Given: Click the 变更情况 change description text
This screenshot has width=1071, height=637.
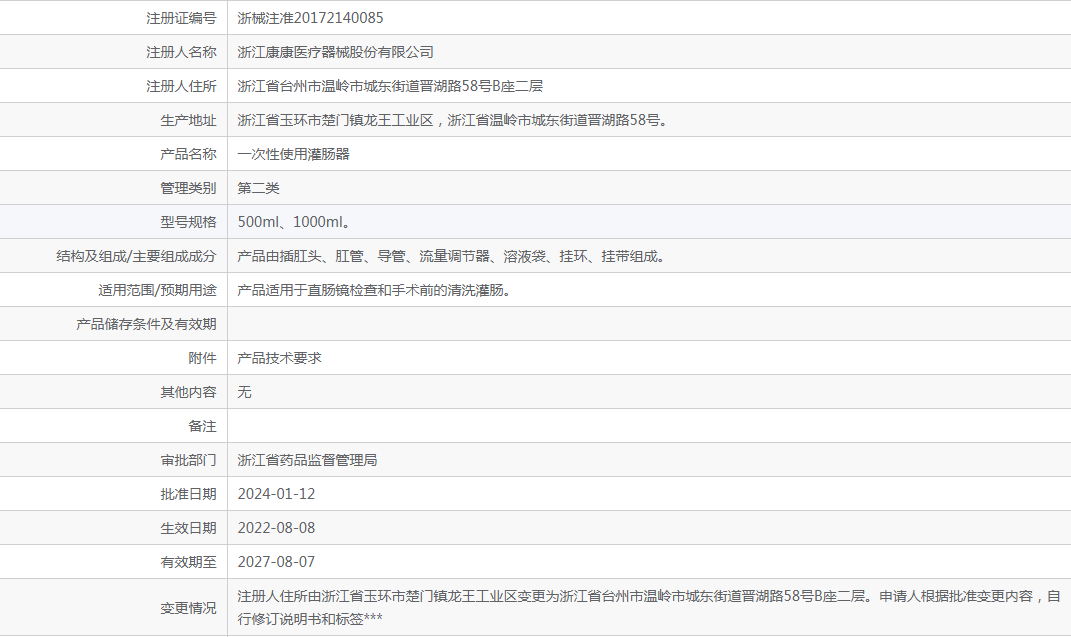Looking at the screenshot, I should (648, 607).
